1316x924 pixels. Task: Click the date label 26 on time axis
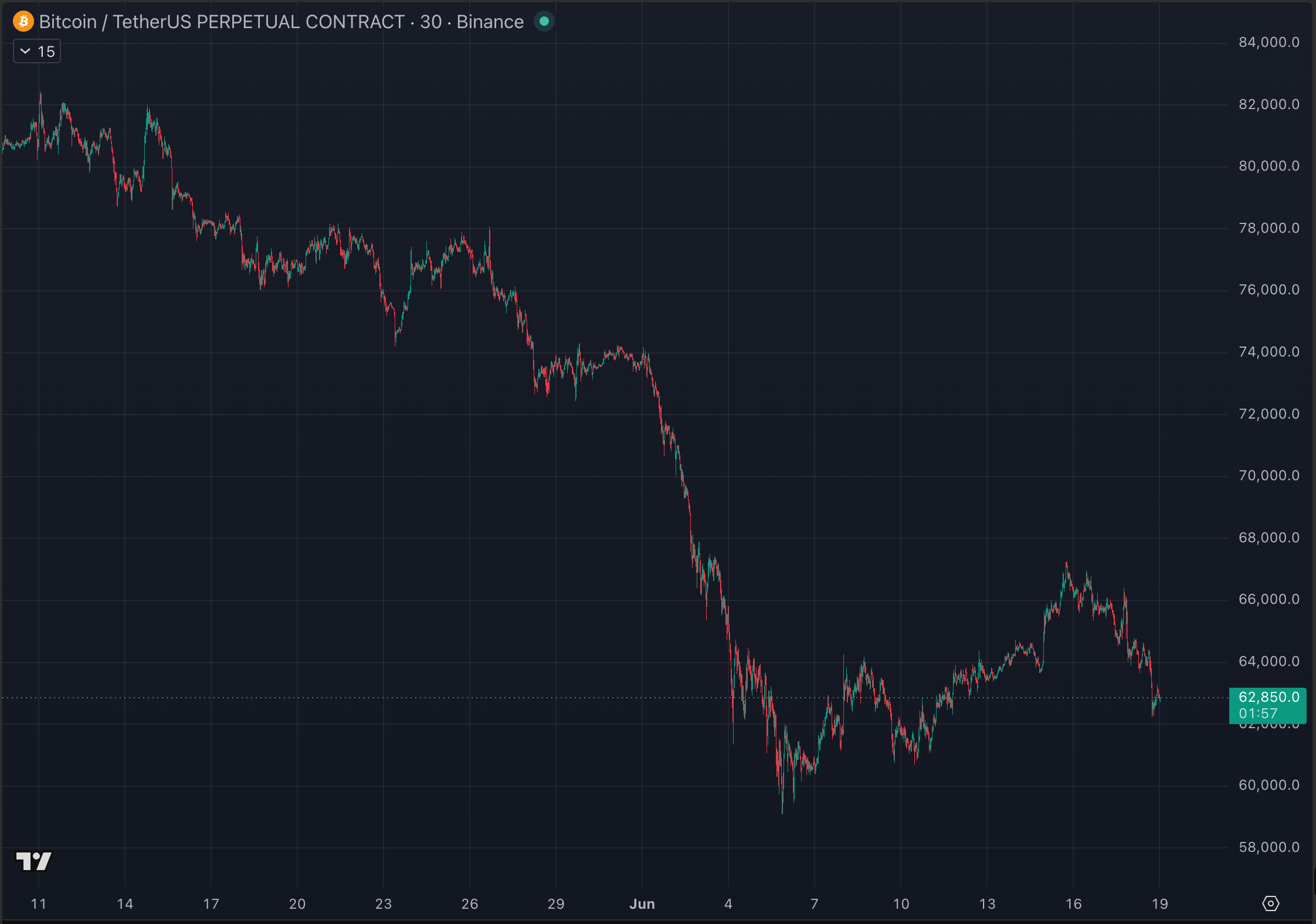coord(470,904)
